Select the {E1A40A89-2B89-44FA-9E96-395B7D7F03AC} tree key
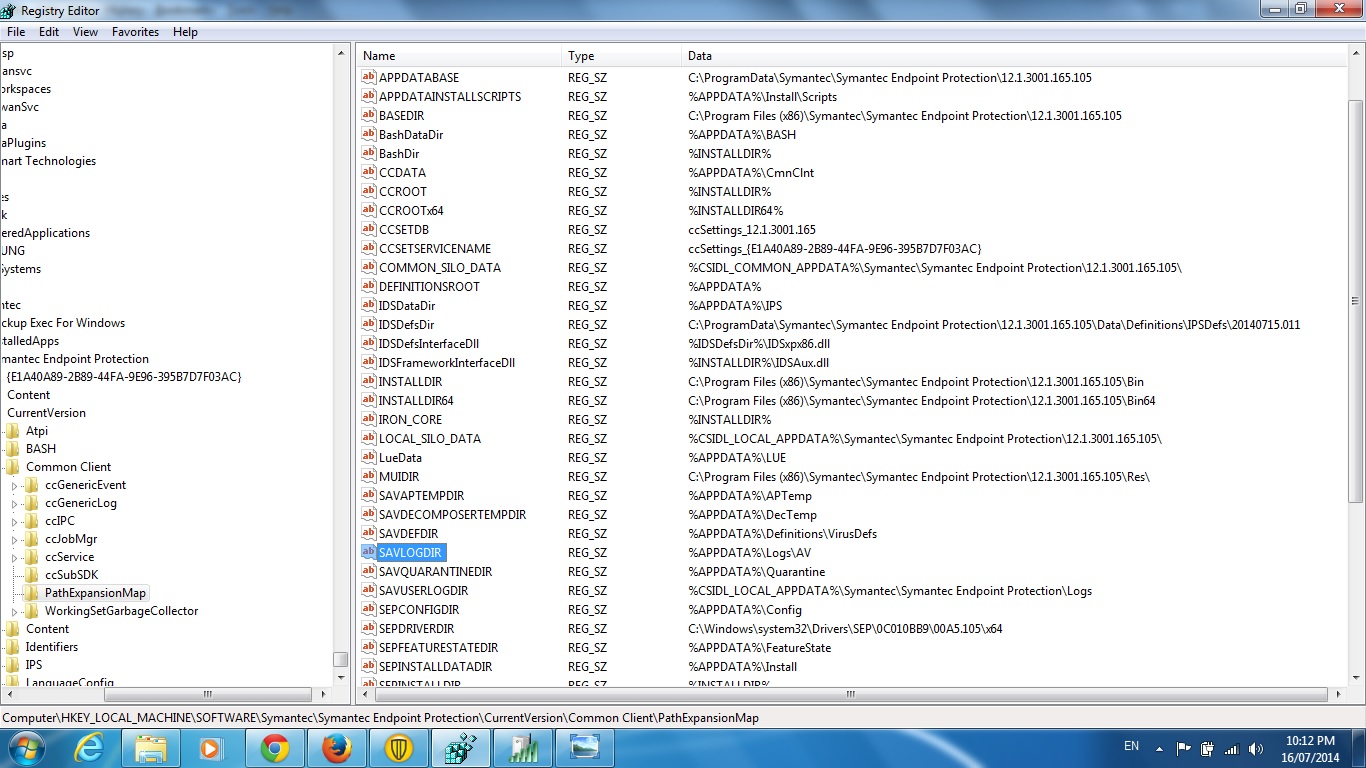 coord(124,377)
